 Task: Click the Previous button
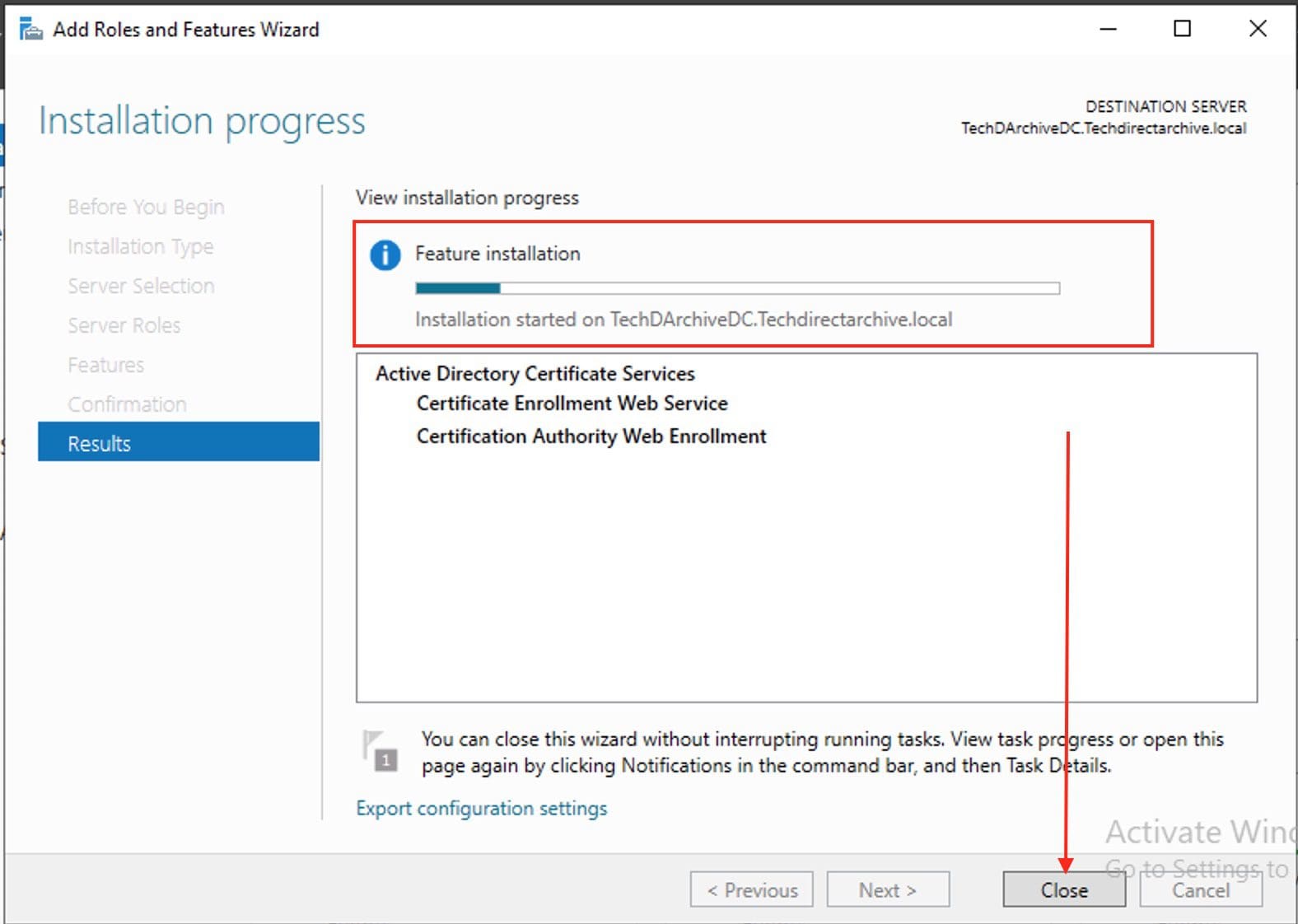coord(751,890)
